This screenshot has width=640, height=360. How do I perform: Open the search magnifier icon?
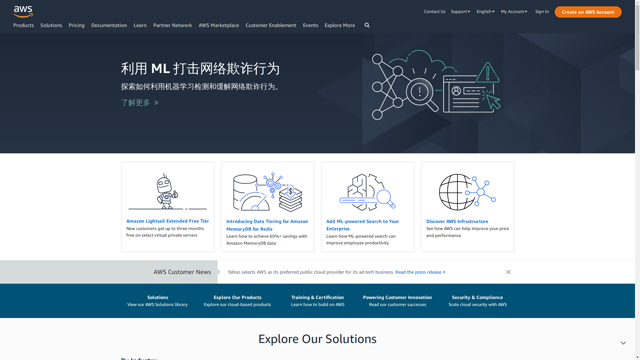point(367,25)
